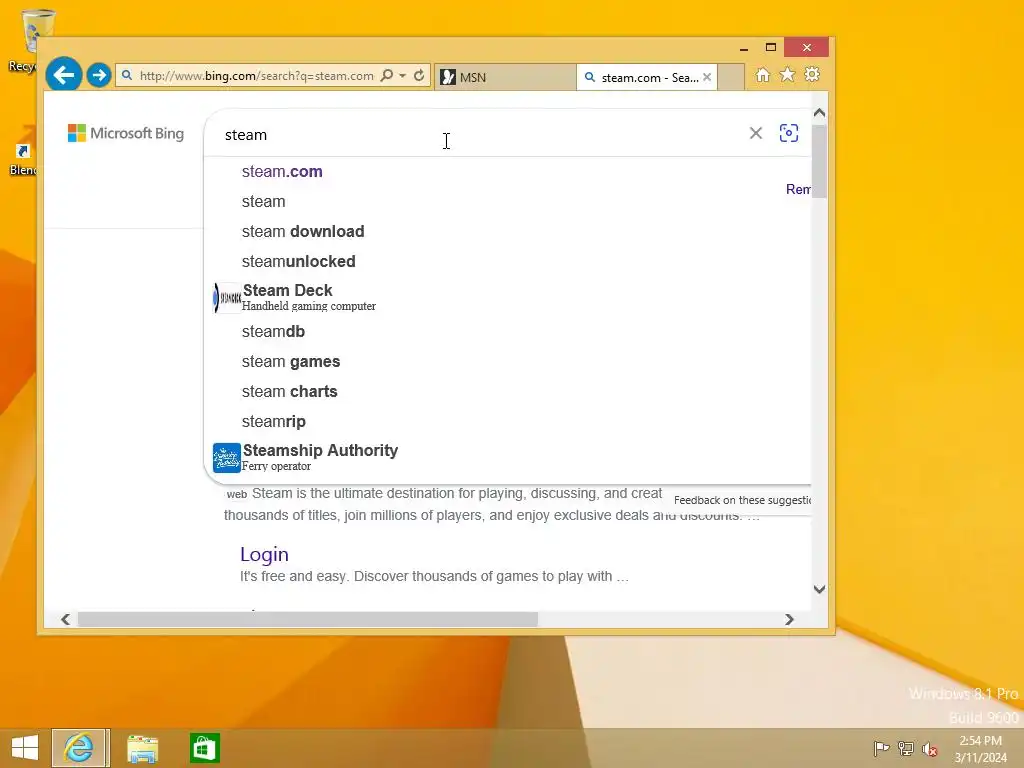Open the Login search result link
This screenshot has height=768, width=1024.
pyautogui.click(x=264, y=554)
